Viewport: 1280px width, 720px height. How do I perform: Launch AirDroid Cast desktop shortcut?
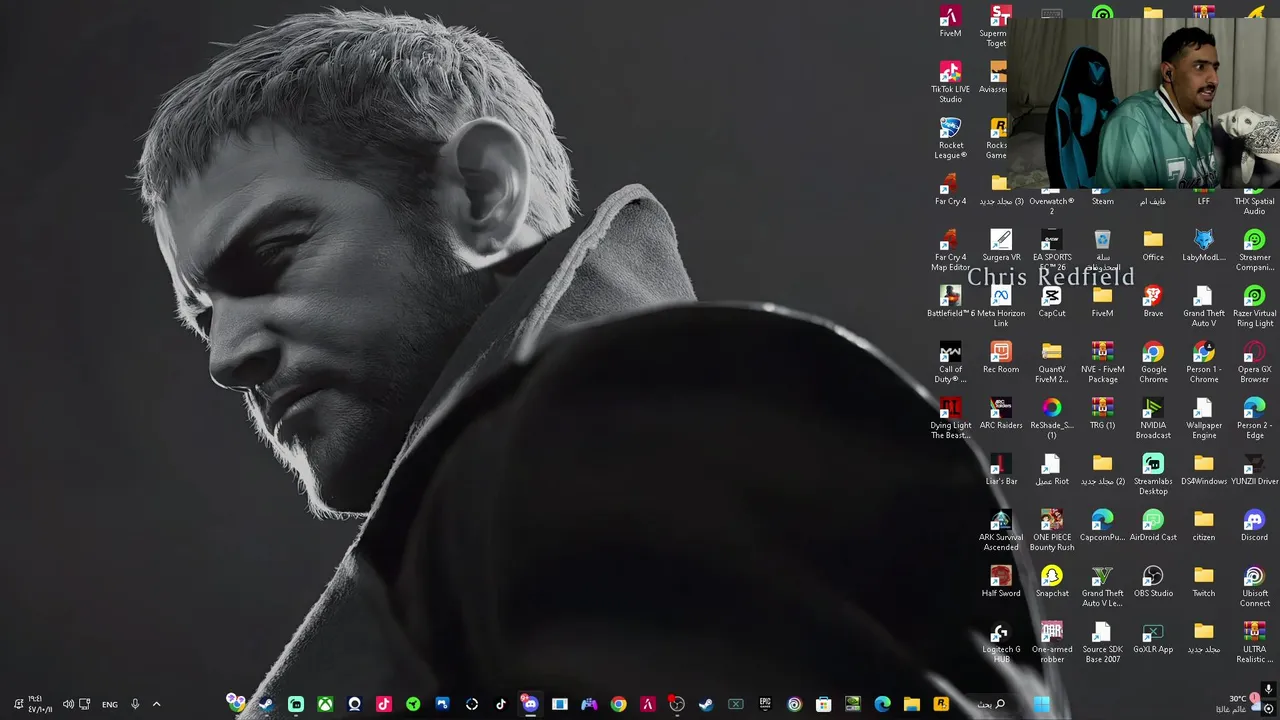(x=1153, y=525)
